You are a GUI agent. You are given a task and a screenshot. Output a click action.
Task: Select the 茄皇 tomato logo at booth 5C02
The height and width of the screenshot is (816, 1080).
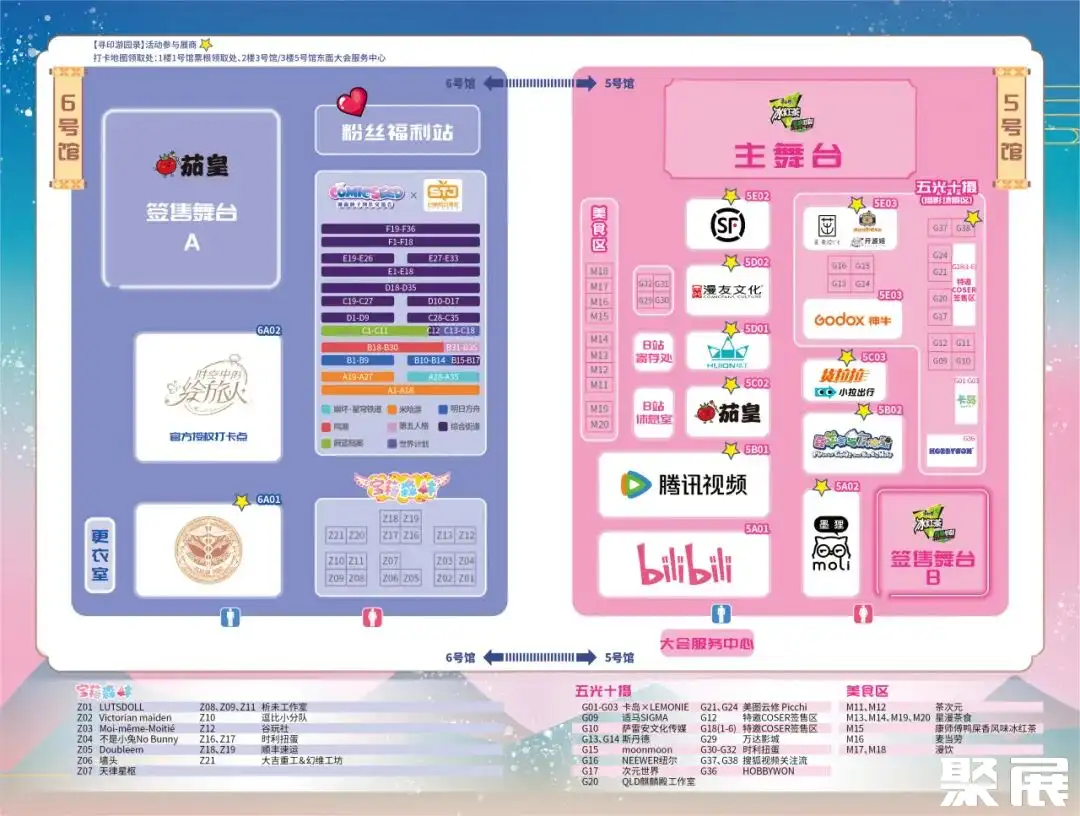click(x=727, y=412)
